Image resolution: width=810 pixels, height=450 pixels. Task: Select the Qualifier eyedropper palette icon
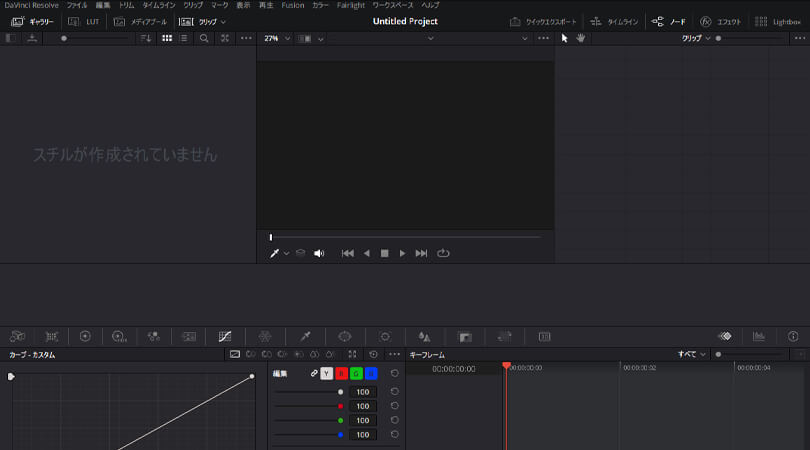tap(305, 337)
